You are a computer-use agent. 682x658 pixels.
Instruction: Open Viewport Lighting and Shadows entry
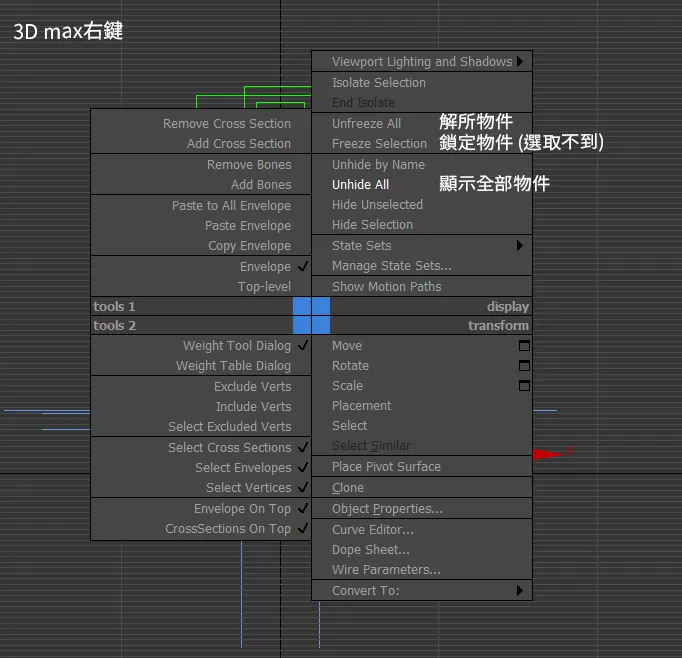click(x=422, y=61)
